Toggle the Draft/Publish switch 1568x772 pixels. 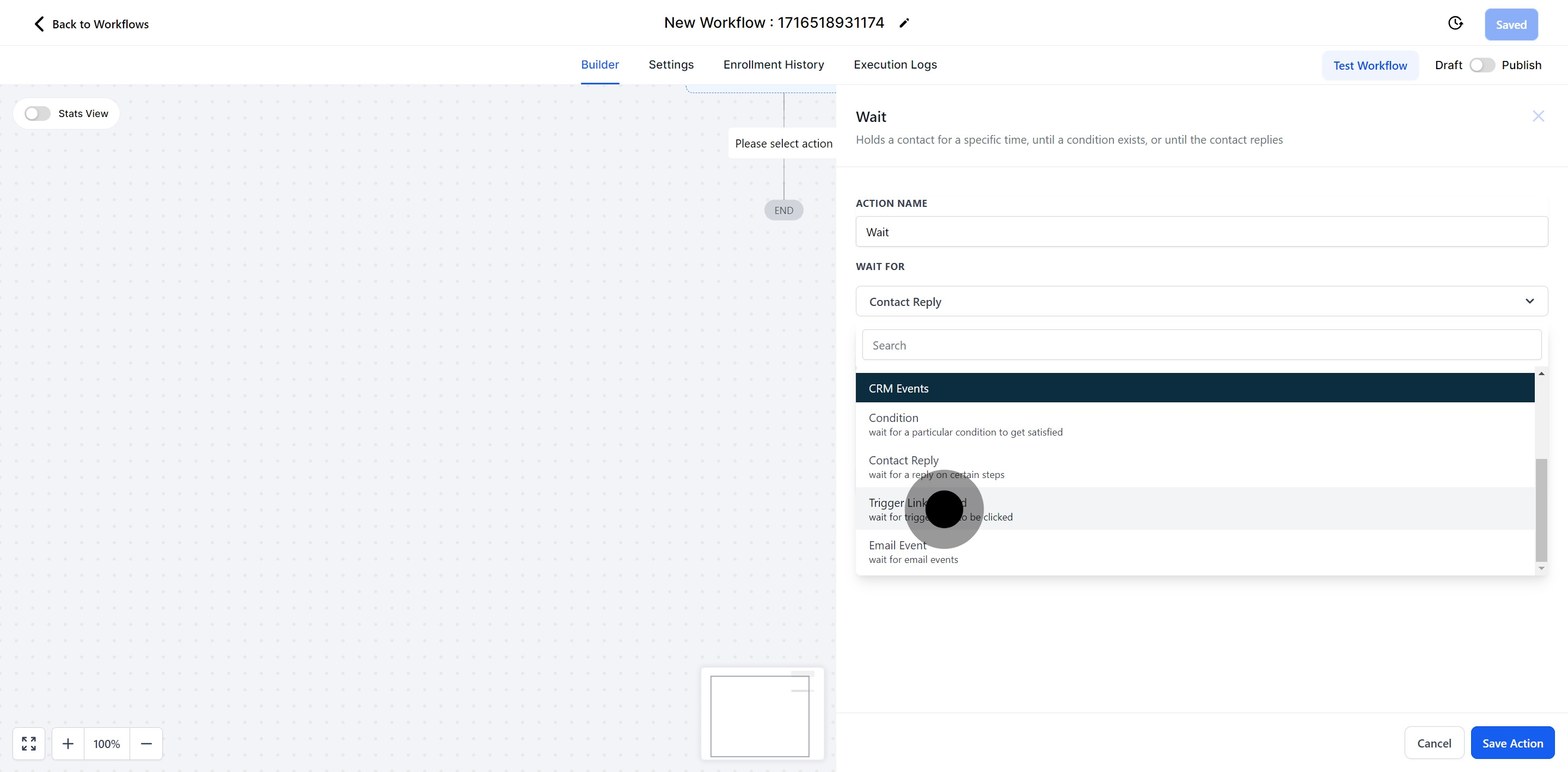[1481, 65]
